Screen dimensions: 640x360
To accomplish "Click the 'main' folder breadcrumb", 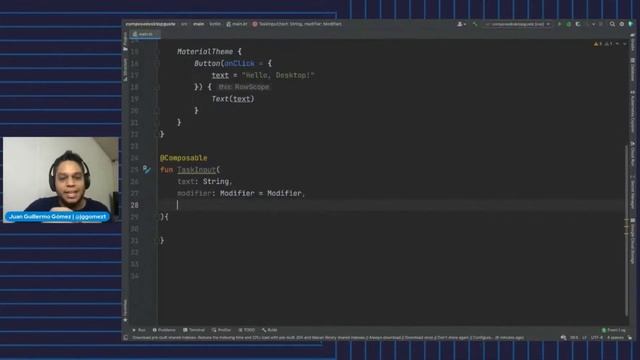I will (198, 24).
